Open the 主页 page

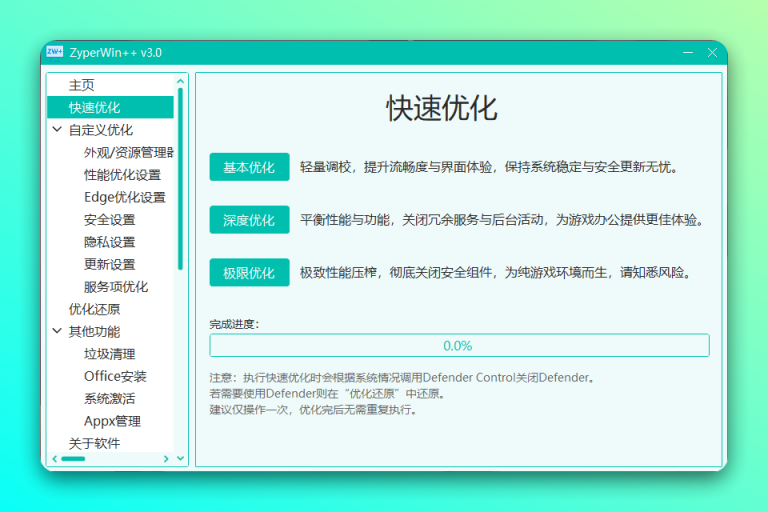81,85
